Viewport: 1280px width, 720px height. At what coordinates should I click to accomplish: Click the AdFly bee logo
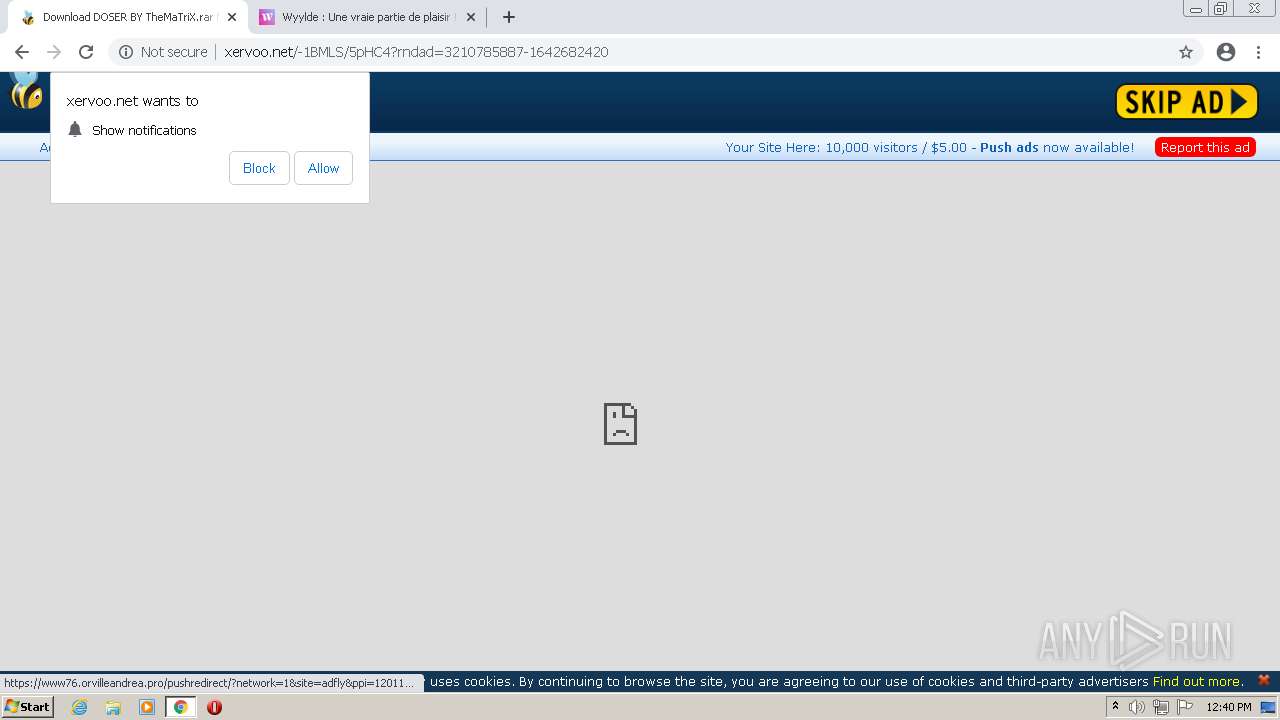coord(26,90)
